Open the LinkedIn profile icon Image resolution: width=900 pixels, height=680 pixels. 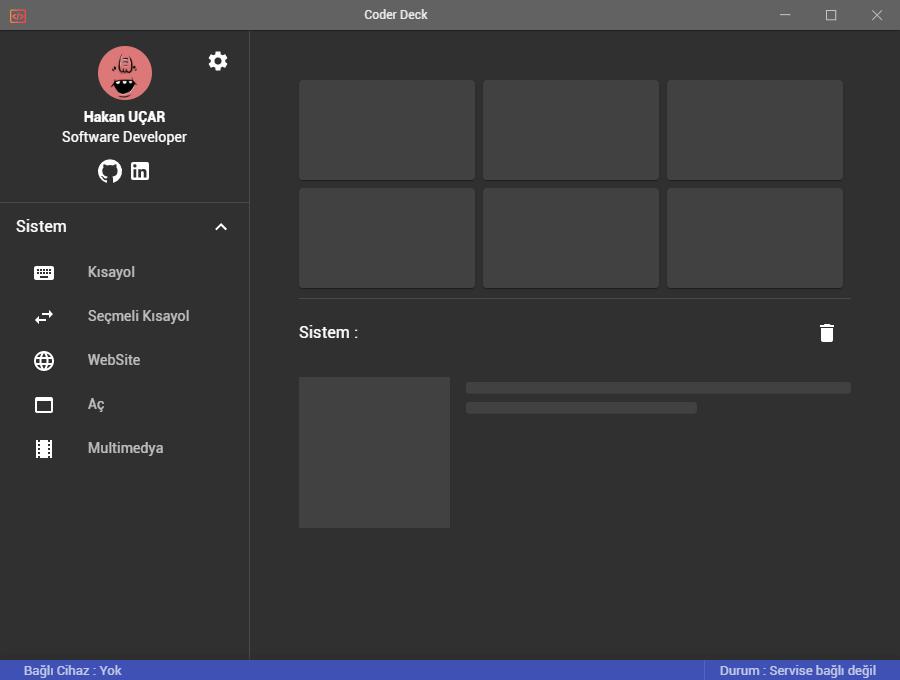pyautogui.click(x=140, y=171)
